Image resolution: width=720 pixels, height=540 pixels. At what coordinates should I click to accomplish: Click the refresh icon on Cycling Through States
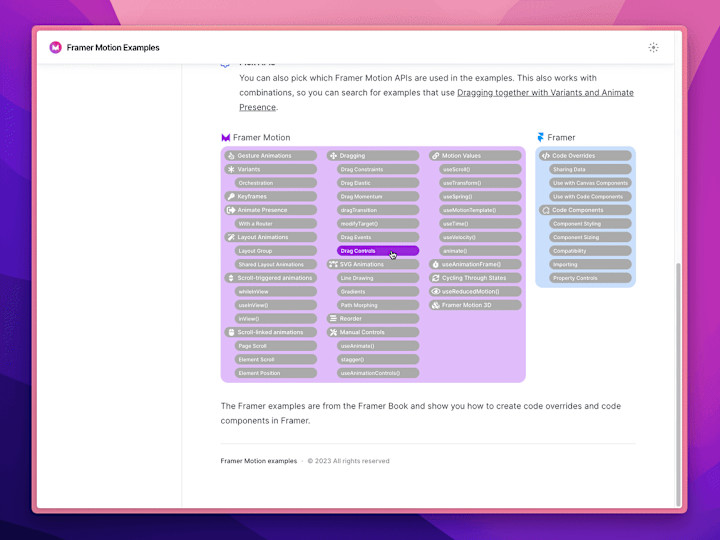(x=435, y=278)
